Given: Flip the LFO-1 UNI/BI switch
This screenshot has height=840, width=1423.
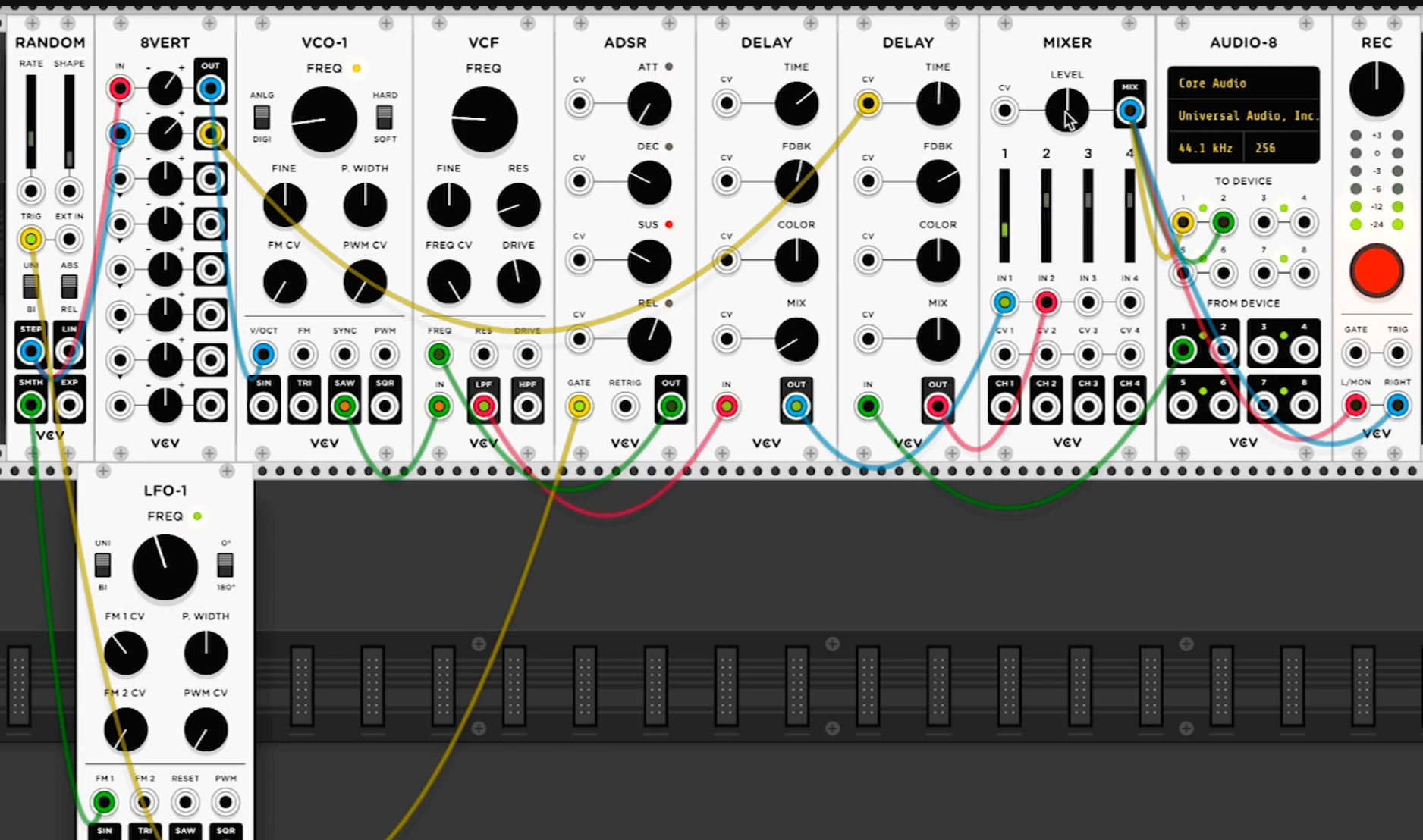Looking at the screenshot, I should 102,565.
